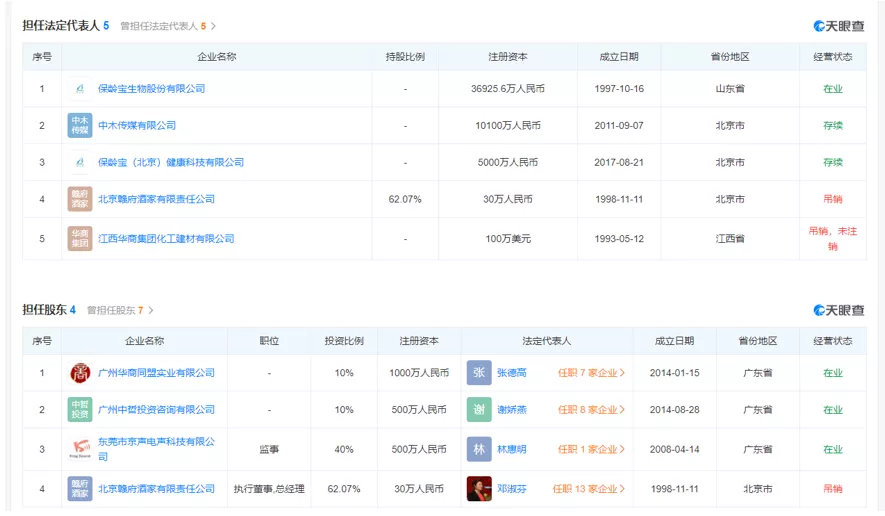The width and height of the screenshot is (885, 516).
Task: Select the 担任法定代表人 section heading
Action: (x=61, y=26)
